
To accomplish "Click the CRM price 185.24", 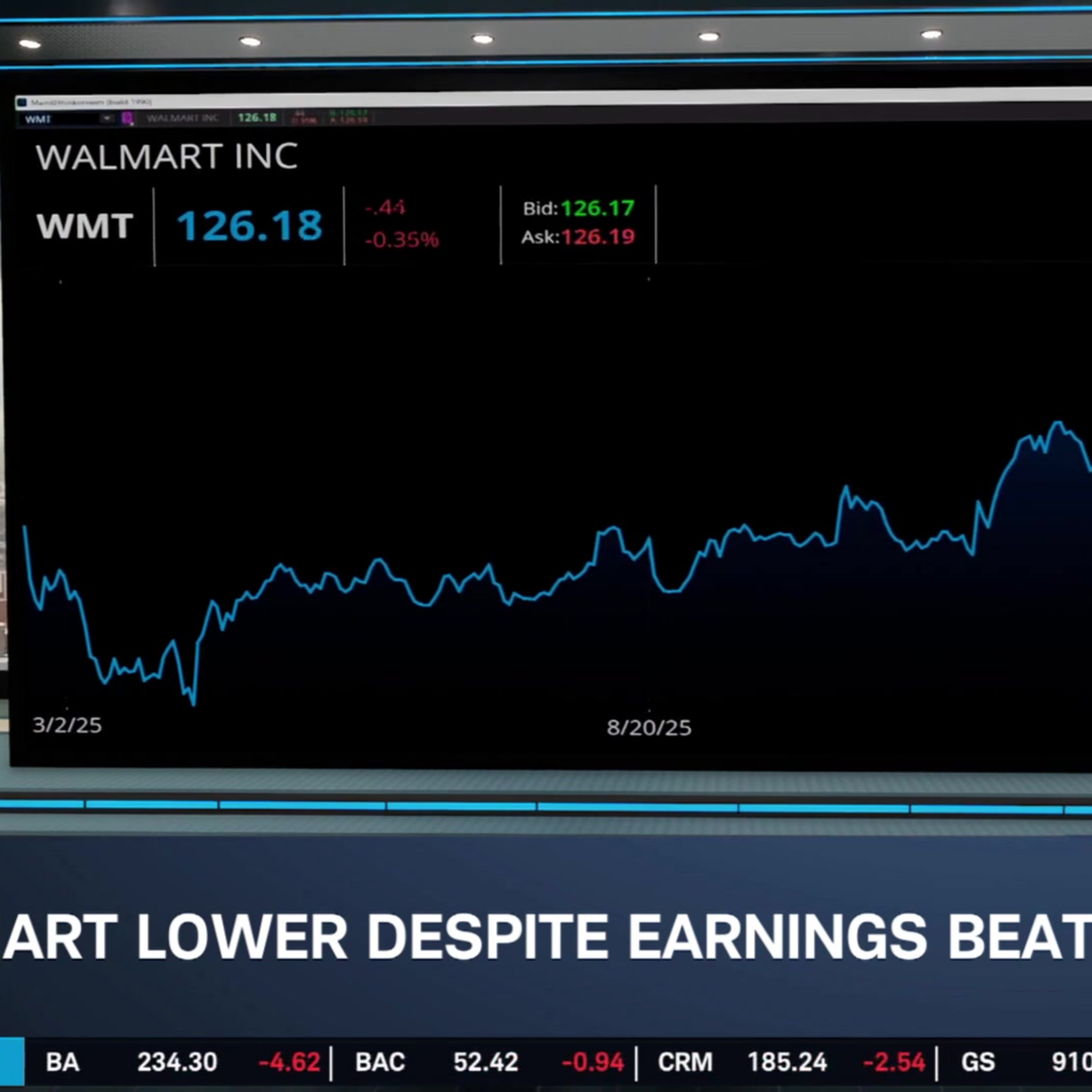I will pos(787,1062).
